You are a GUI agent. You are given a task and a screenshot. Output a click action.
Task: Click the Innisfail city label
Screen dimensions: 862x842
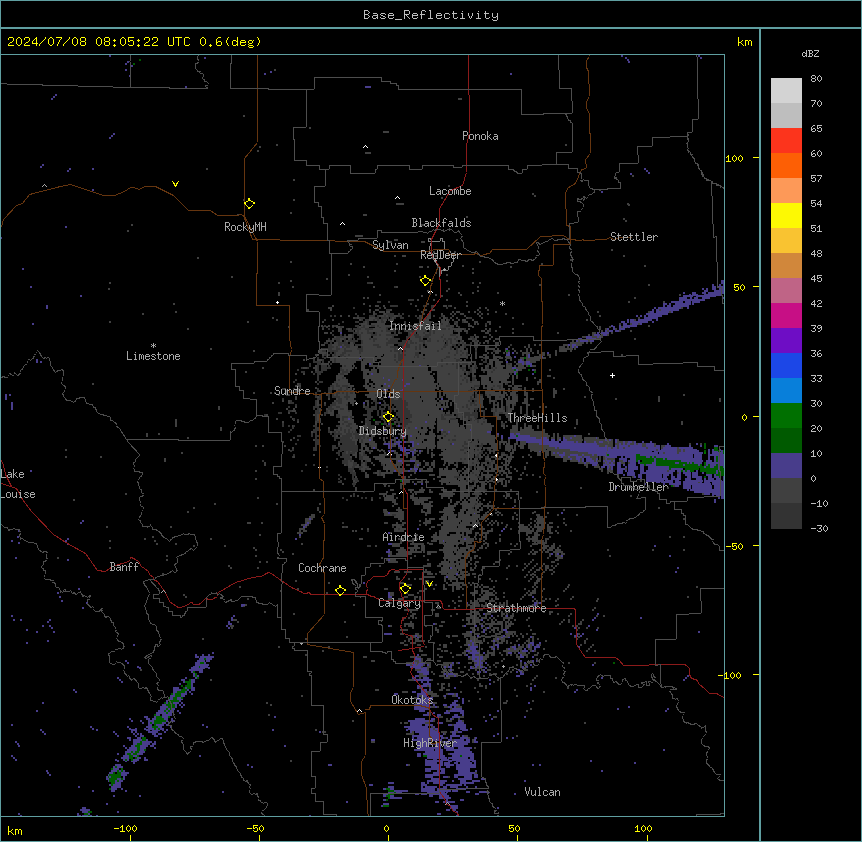point(415,326)
